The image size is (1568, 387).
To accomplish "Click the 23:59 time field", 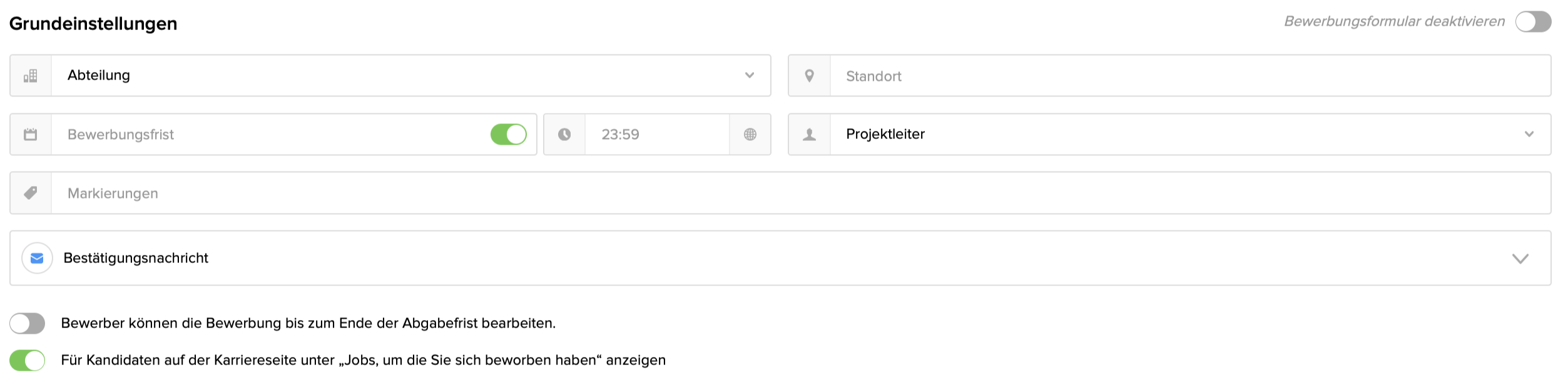I will point(656,135).
